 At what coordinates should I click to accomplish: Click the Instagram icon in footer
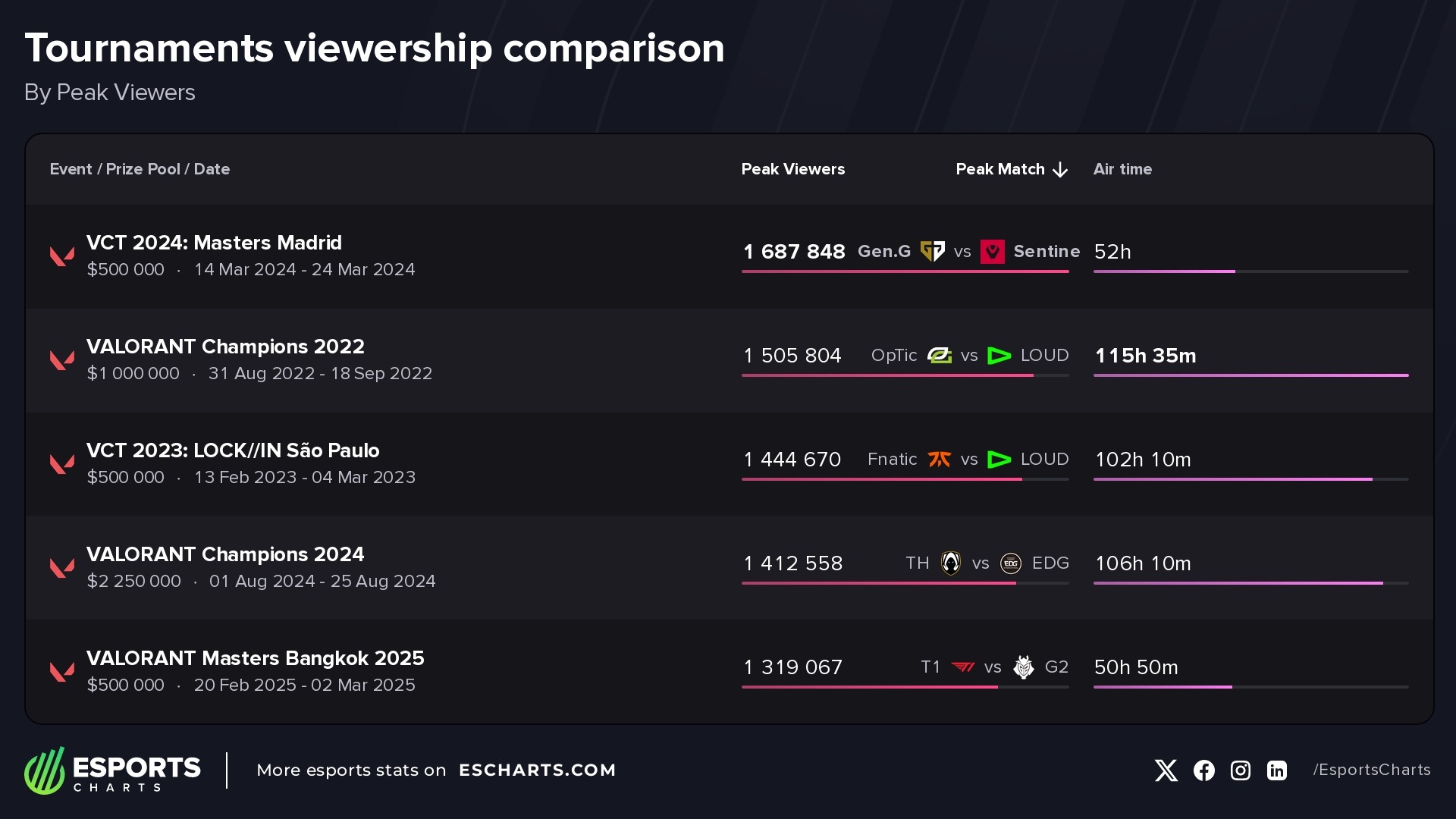coord(1240,770)
